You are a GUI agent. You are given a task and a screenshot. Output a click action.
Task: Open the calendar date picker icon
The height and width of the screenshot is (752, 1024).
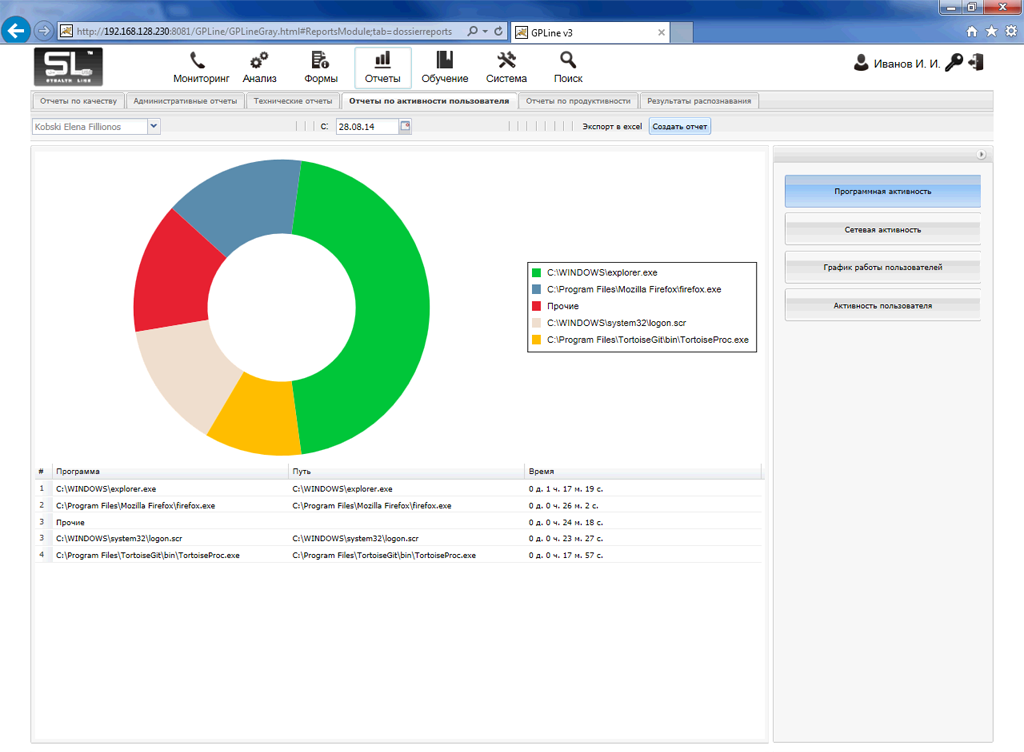point(405,127)
